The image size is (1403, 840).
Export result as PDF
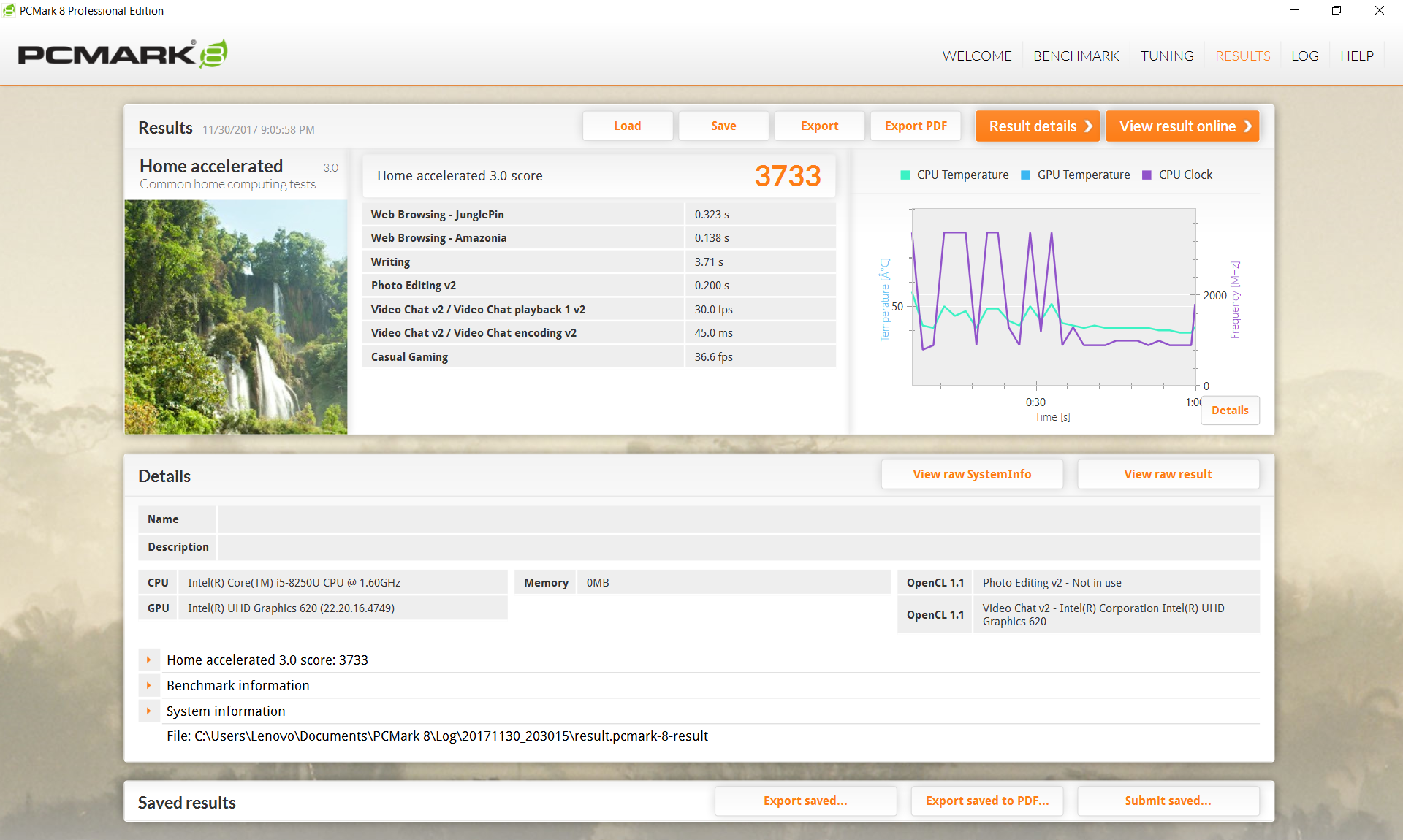916,126
